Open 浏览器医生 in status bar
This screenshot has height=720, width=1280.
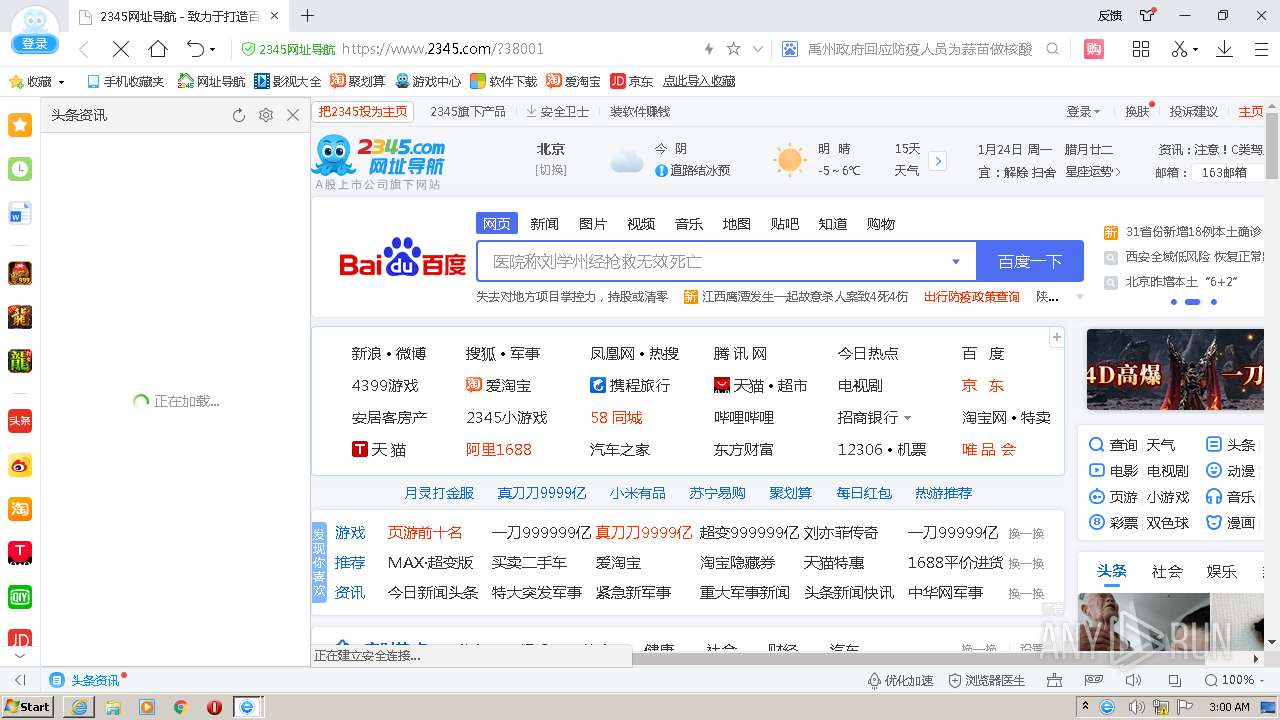click(986, 680)
